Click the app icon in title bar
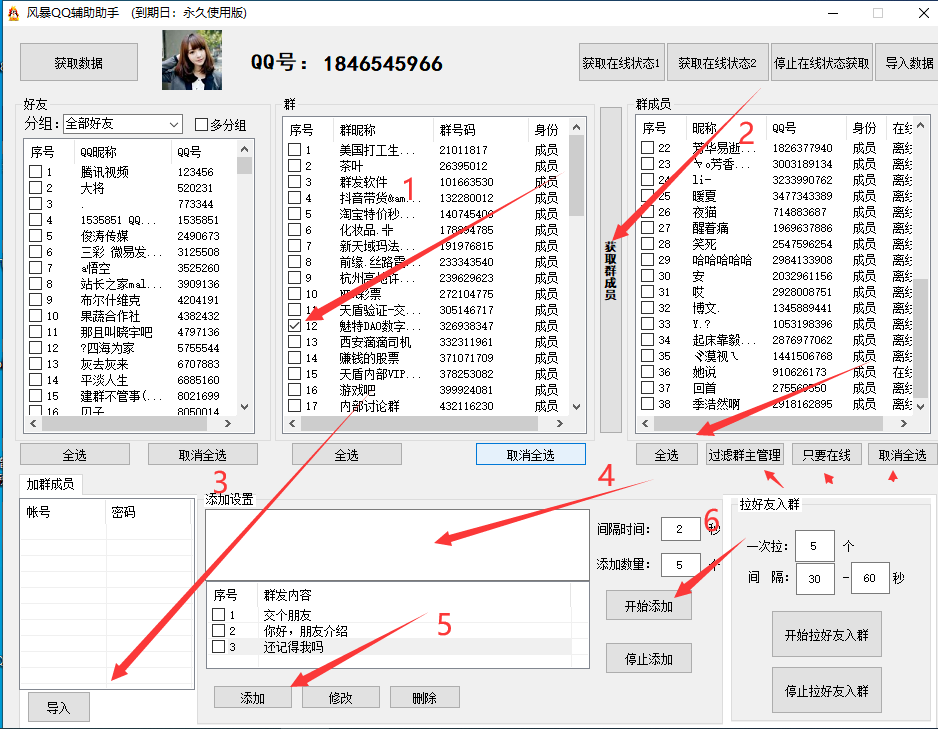This screenshot has width=938, height=729. pos(13,13)
